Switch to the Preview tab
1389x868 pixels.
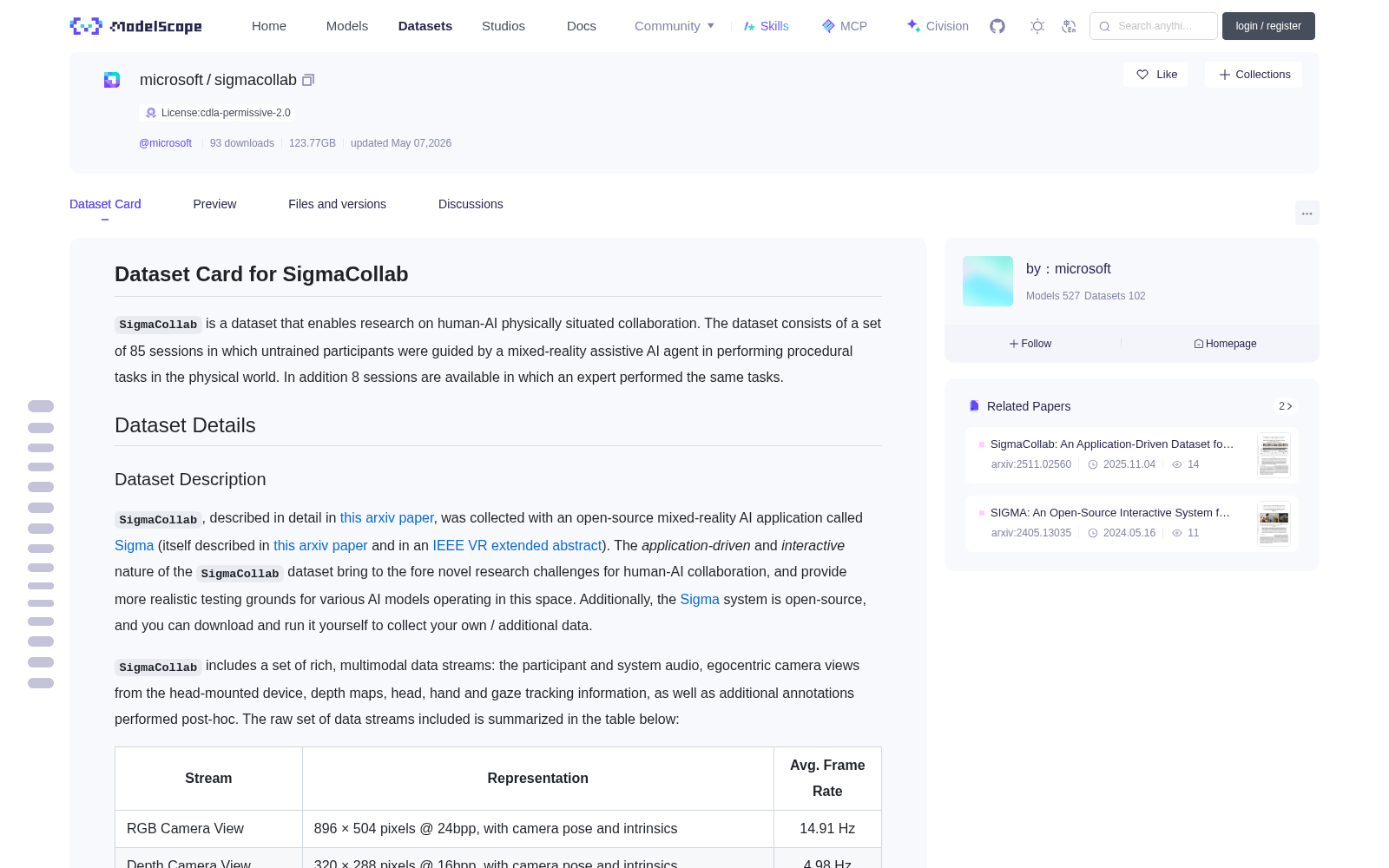[x=214, y=204]
